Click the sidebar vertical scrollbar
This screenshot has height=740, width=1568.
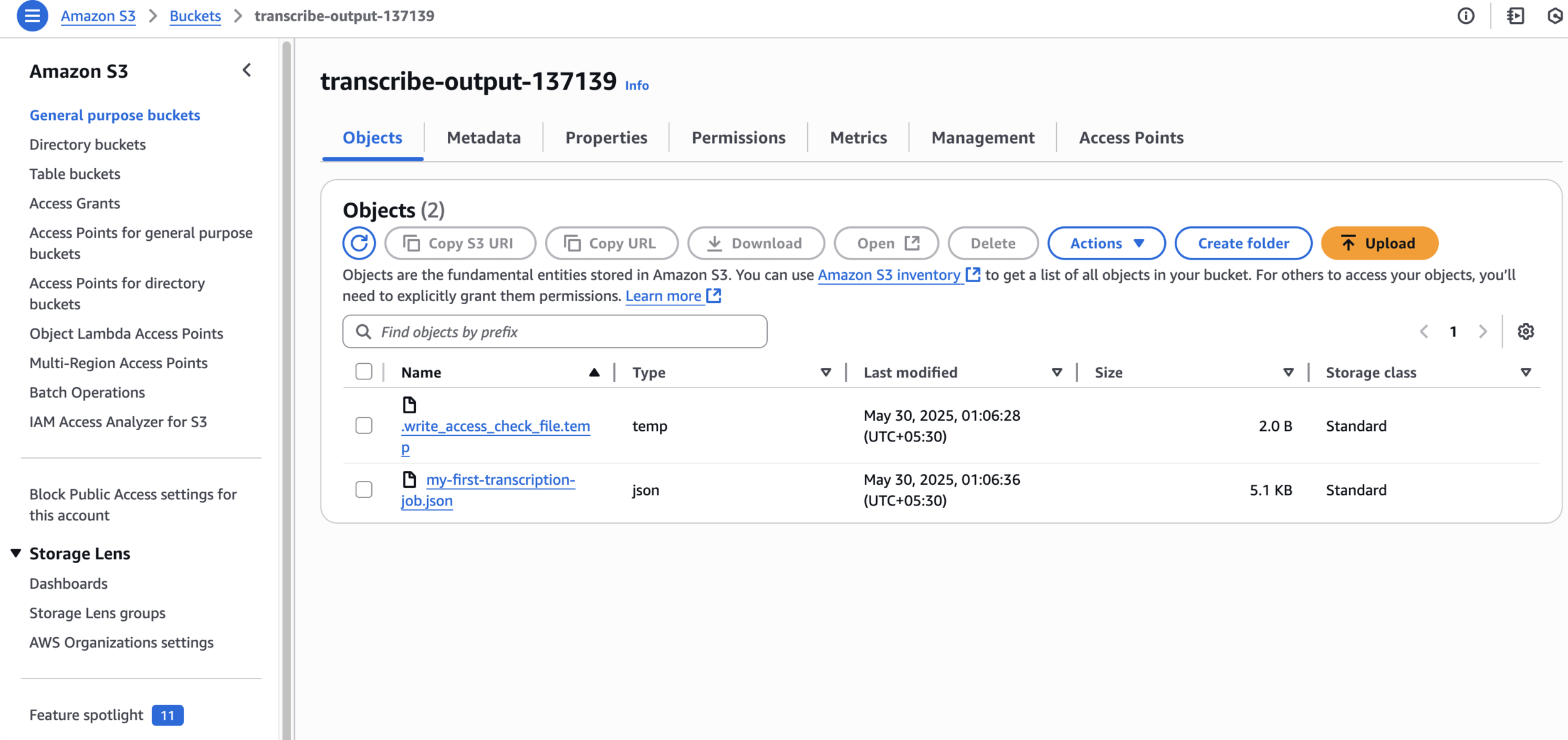287,376
